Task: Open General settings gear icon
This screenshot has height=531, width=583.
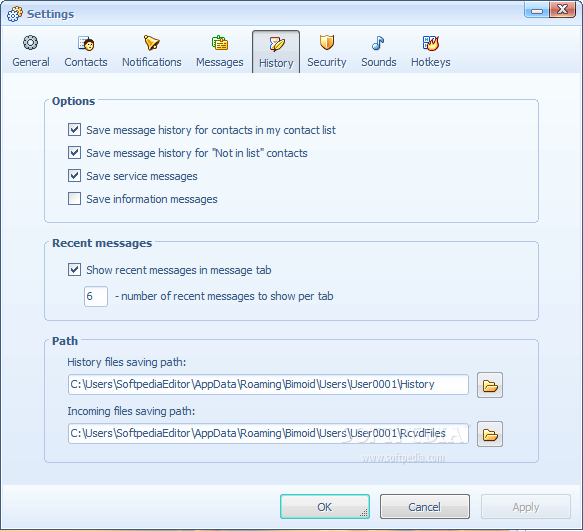Action: point(30,43)
